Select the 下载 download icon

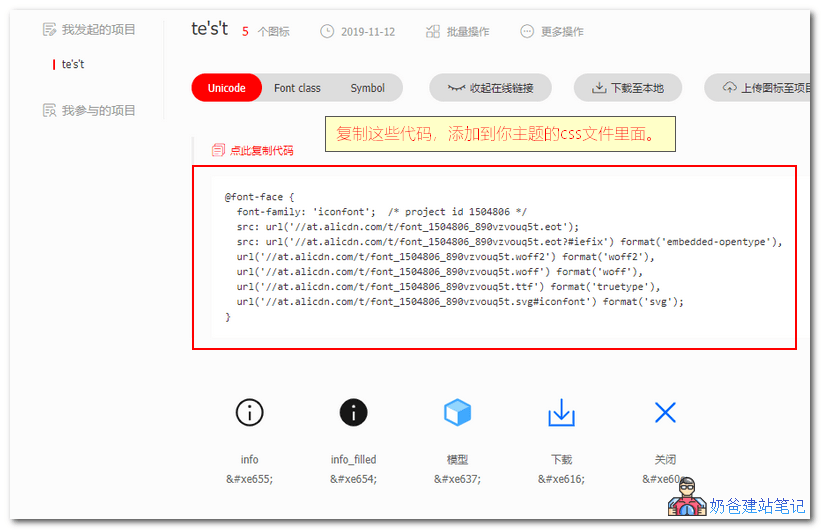561,413
